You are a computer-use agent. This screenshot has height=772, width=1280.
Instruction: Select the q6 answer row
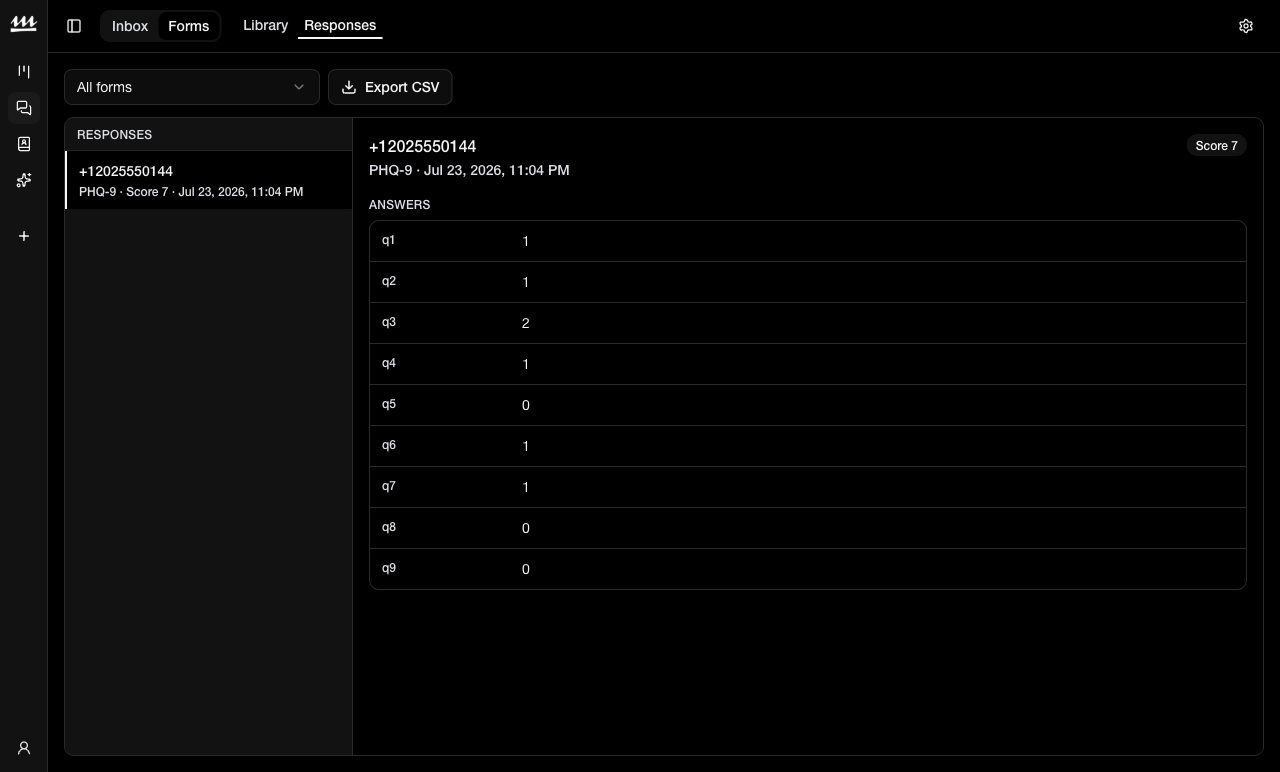click(808, 446)
